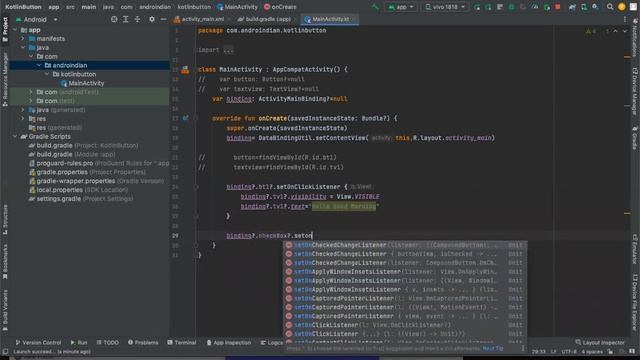Switch to activity_main.xml editor tab
The width and height of the screenshot is (640, 360).
tap(200, 19)
